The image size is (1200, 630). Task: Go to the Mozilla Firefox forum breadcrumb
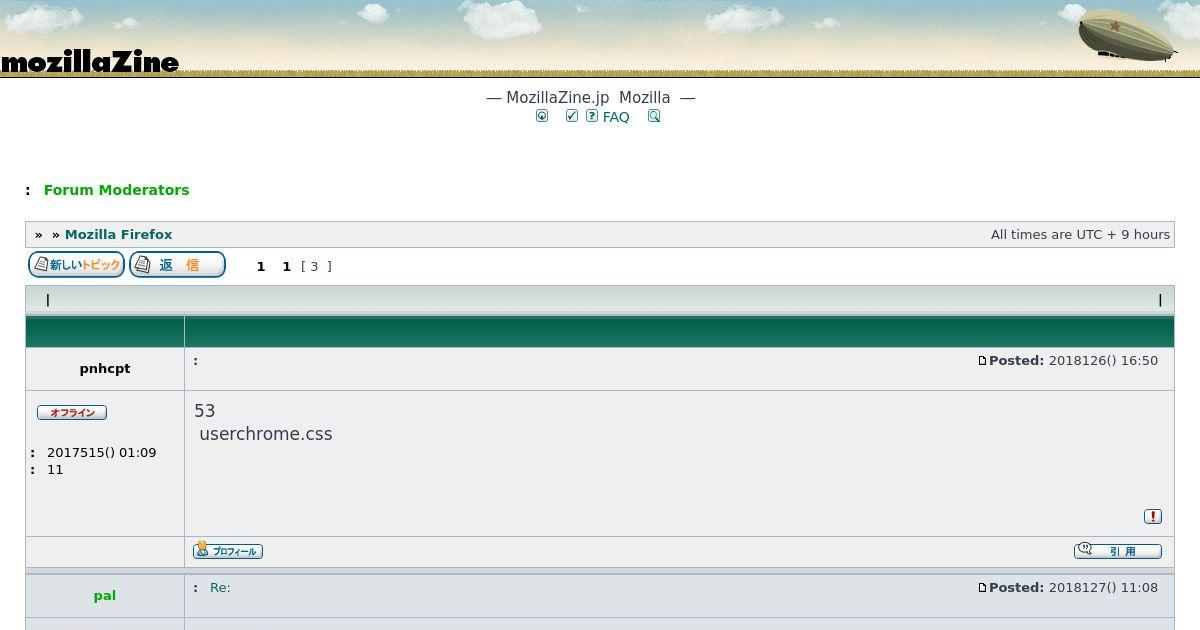click(119, 234)
